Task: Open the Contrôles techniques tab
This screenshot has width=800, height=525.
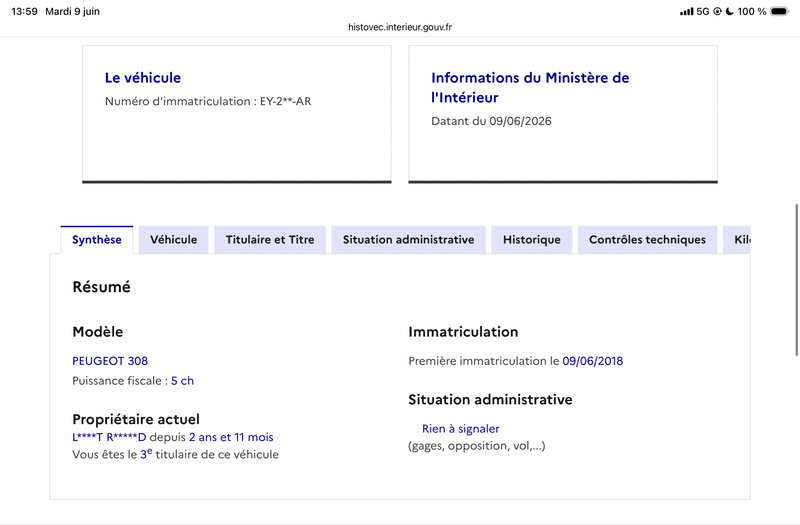Action: [647, 240]
